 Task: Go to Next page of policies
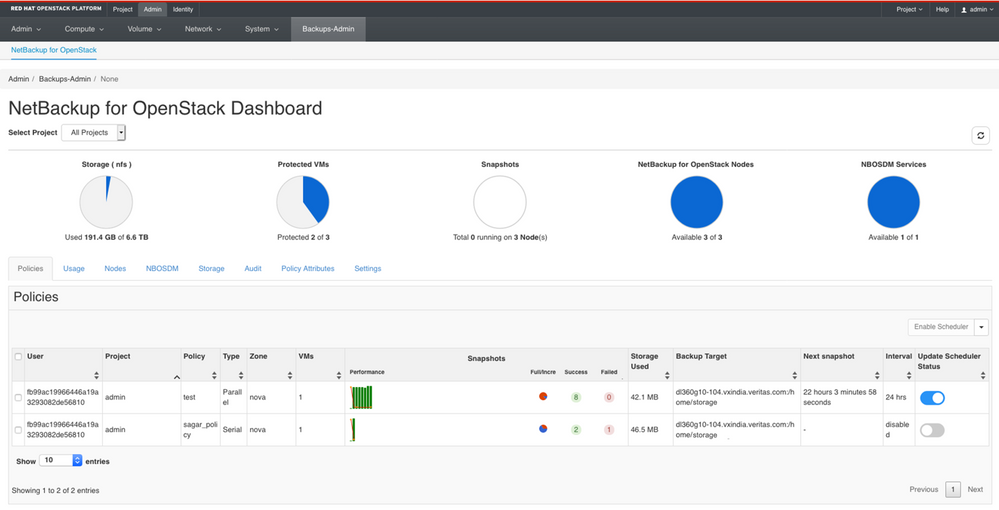tap(975, 489)
